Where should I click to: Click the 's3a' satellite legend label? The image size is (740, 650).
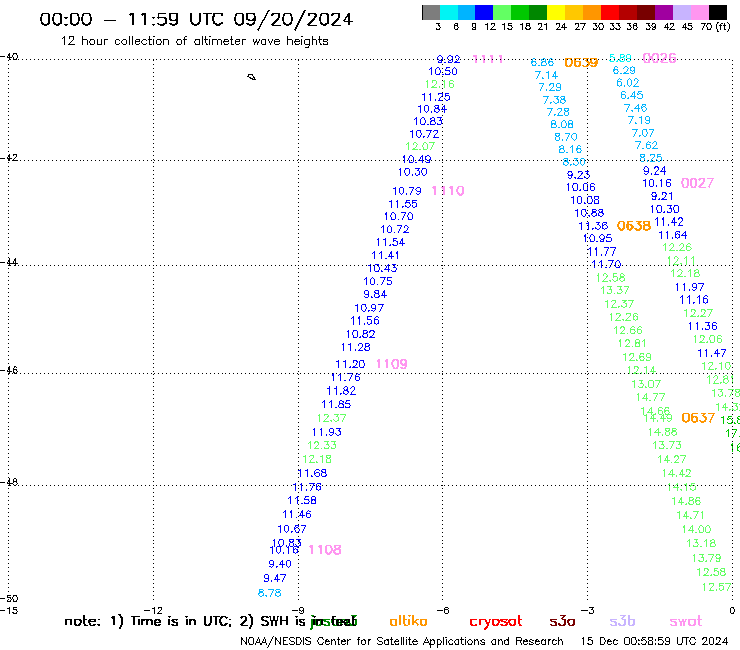[x=562, y=622]
